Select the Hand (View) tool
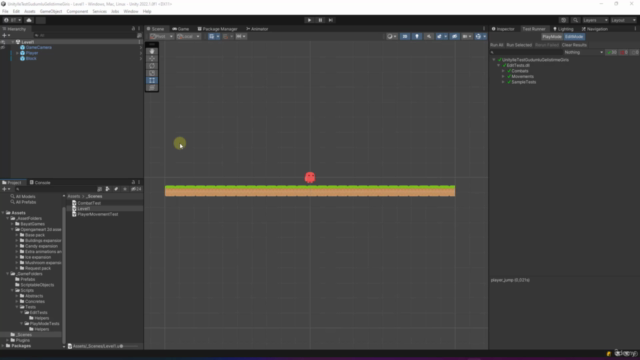 [x=152, y=51]
